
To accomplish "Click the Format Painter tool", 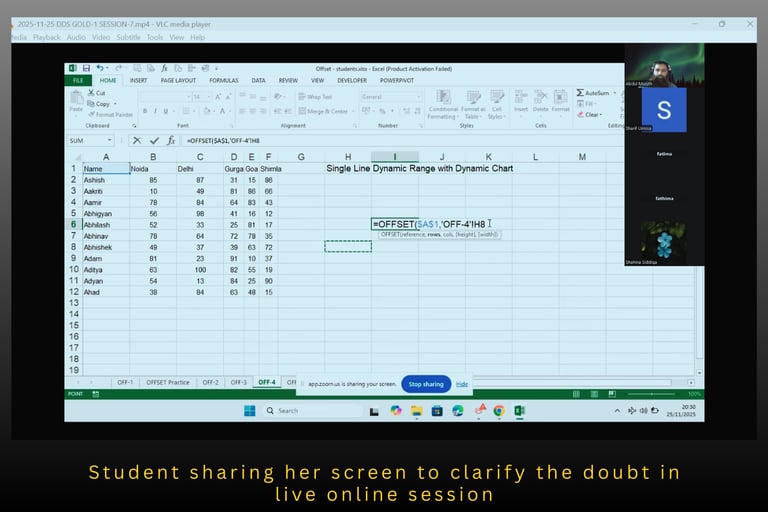I will tap(110, 114).
